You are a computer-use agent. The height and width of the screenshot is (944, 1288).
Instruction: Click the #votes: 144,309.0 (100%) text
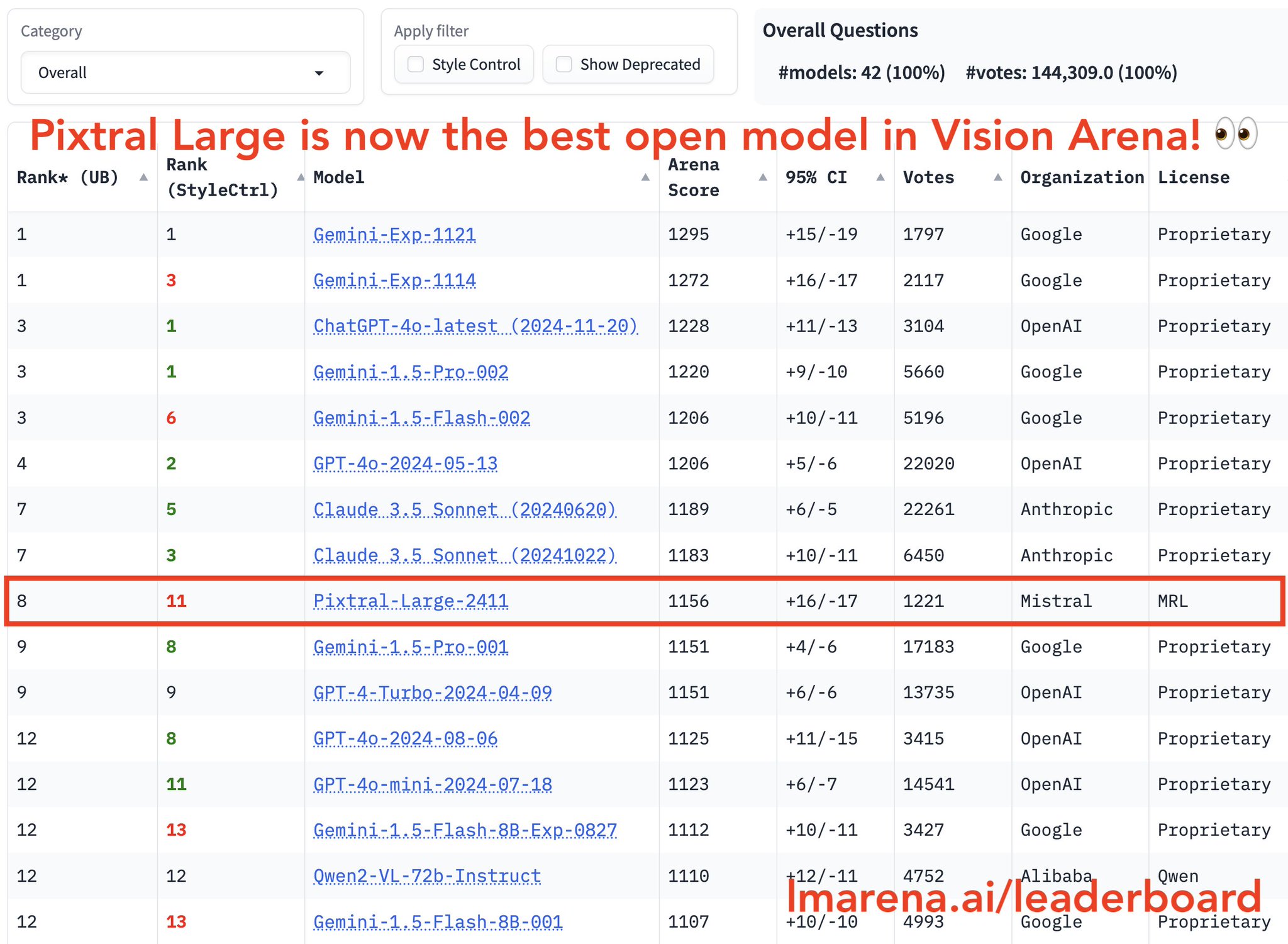pyautogui.click(x=1071, y=73)
